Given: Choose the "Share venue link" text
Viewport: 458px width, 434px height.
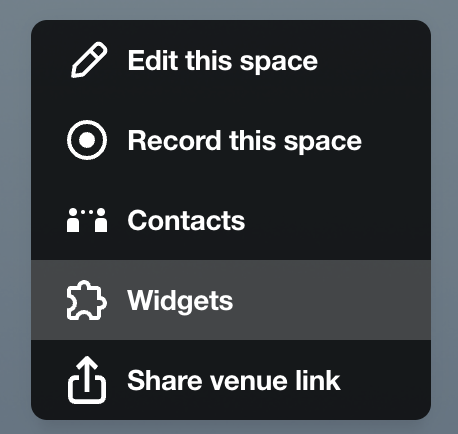Looking at the screenshot, I should click(234, 380).
